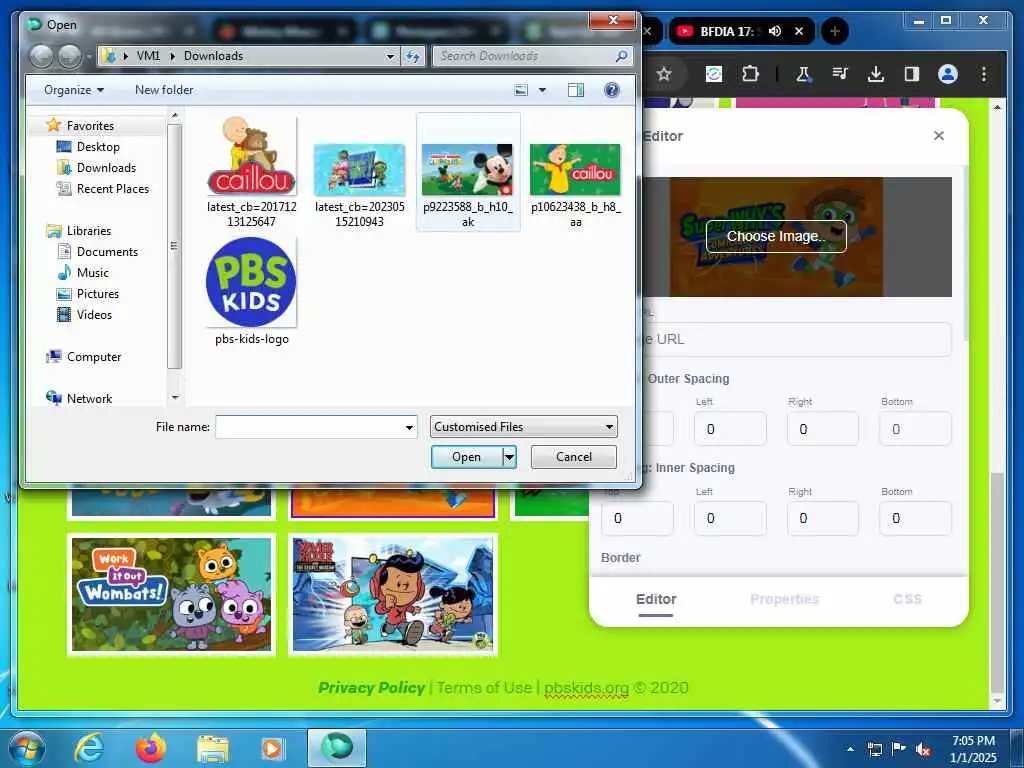Click Choose Image button in editor
1024x768 pixels.
point(776,236)
